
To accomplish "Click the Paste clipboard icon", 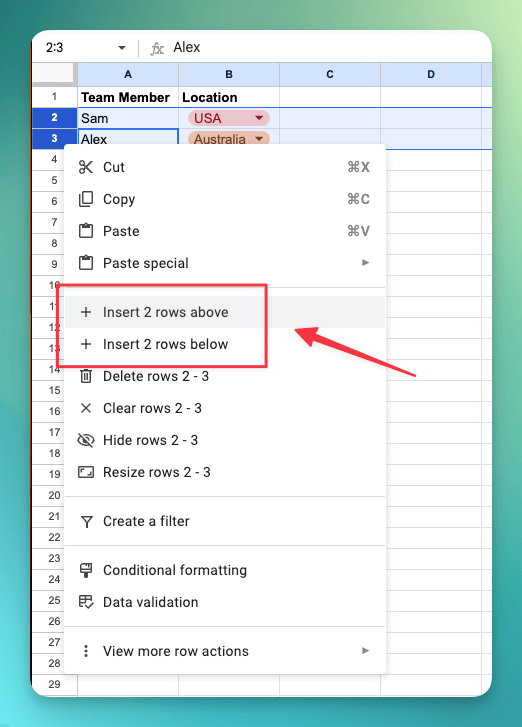I will click(x=86, y=231).
